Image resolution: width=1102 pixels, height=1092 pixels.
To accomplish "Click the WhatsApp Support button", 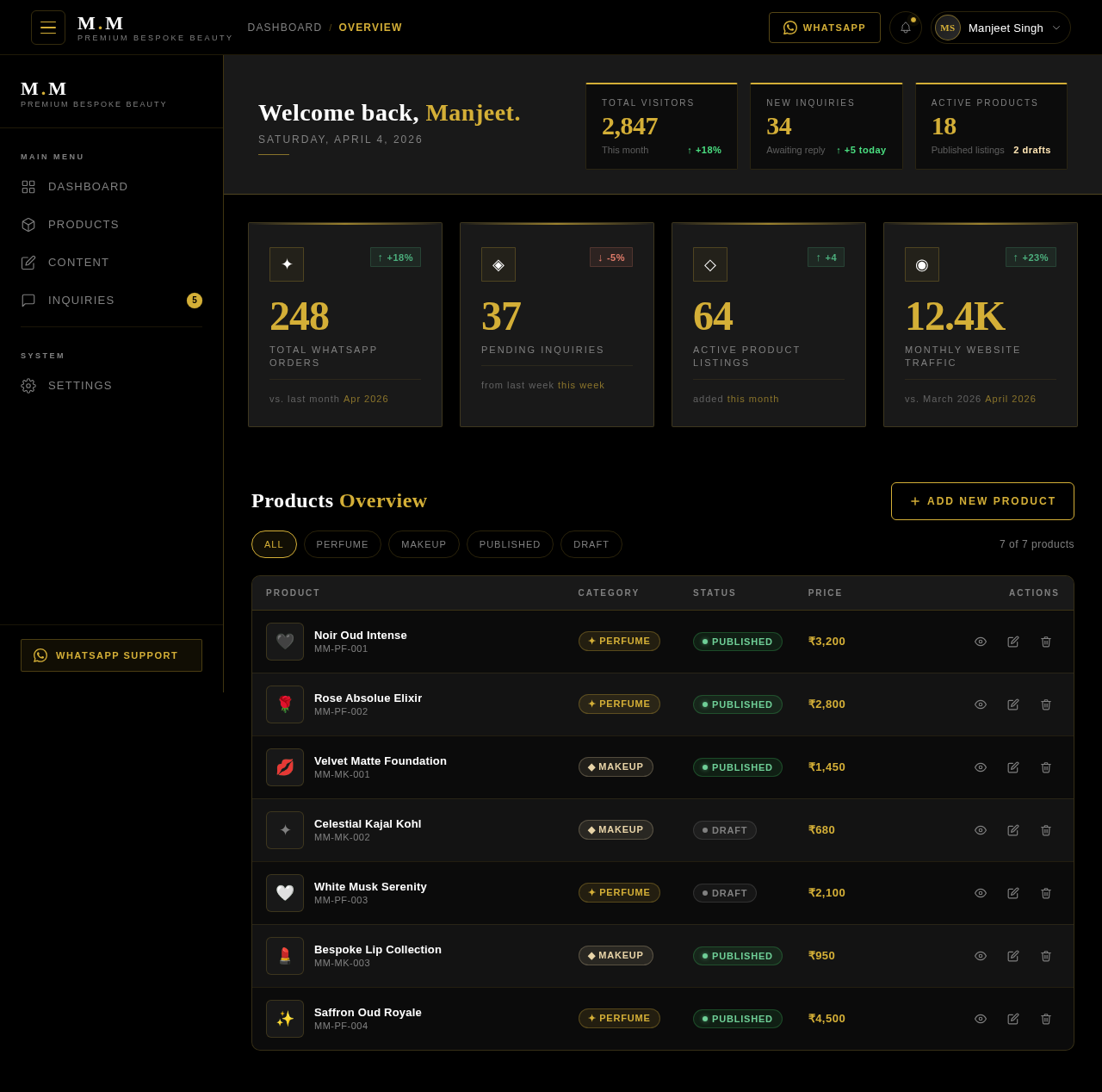I will click(111, 655).
